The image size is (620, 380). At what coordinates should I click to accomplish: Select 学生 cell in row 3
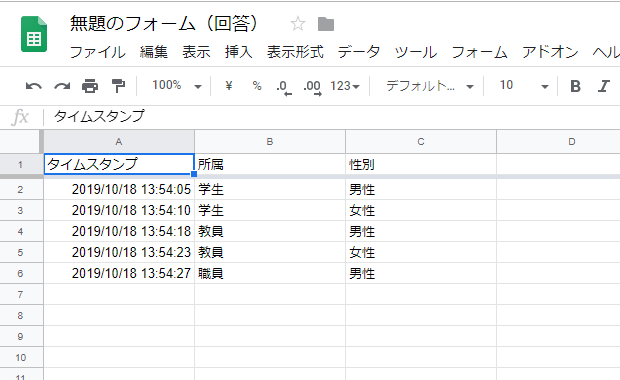[x=270, y=210]
